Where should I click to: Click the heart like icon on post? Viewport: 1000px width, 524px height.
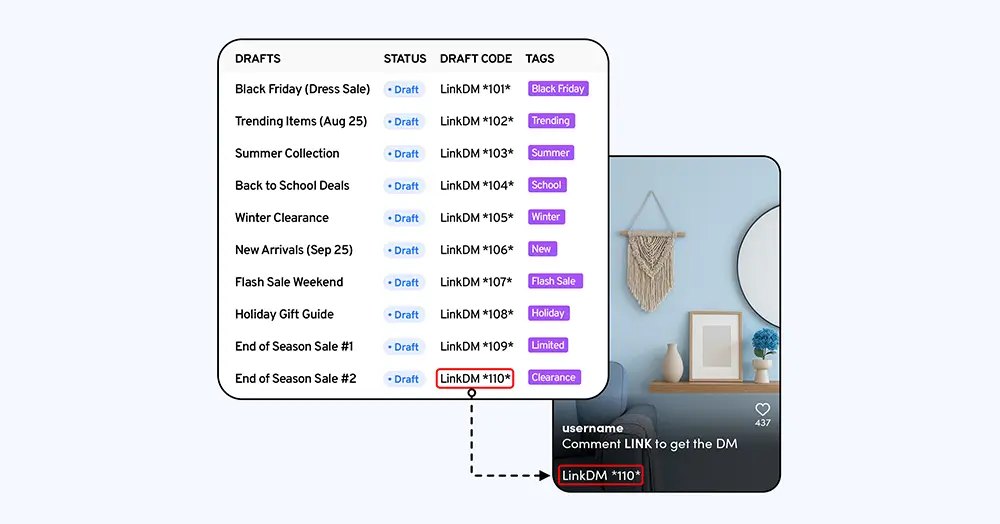pos(763,409)
